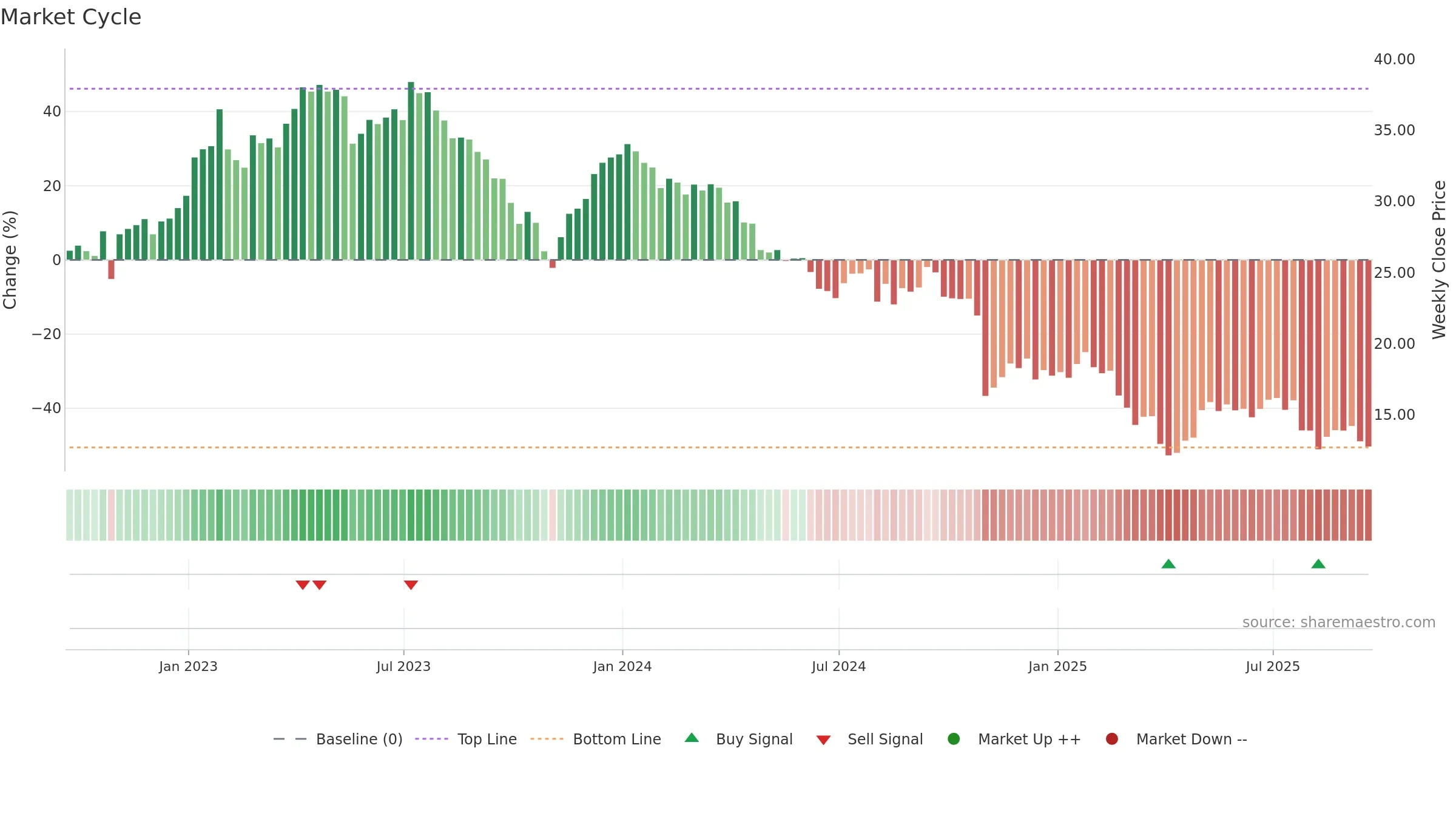
Task: Click the orange dotted Bottom Line legend swatch
Action: [x=547, y=739]
